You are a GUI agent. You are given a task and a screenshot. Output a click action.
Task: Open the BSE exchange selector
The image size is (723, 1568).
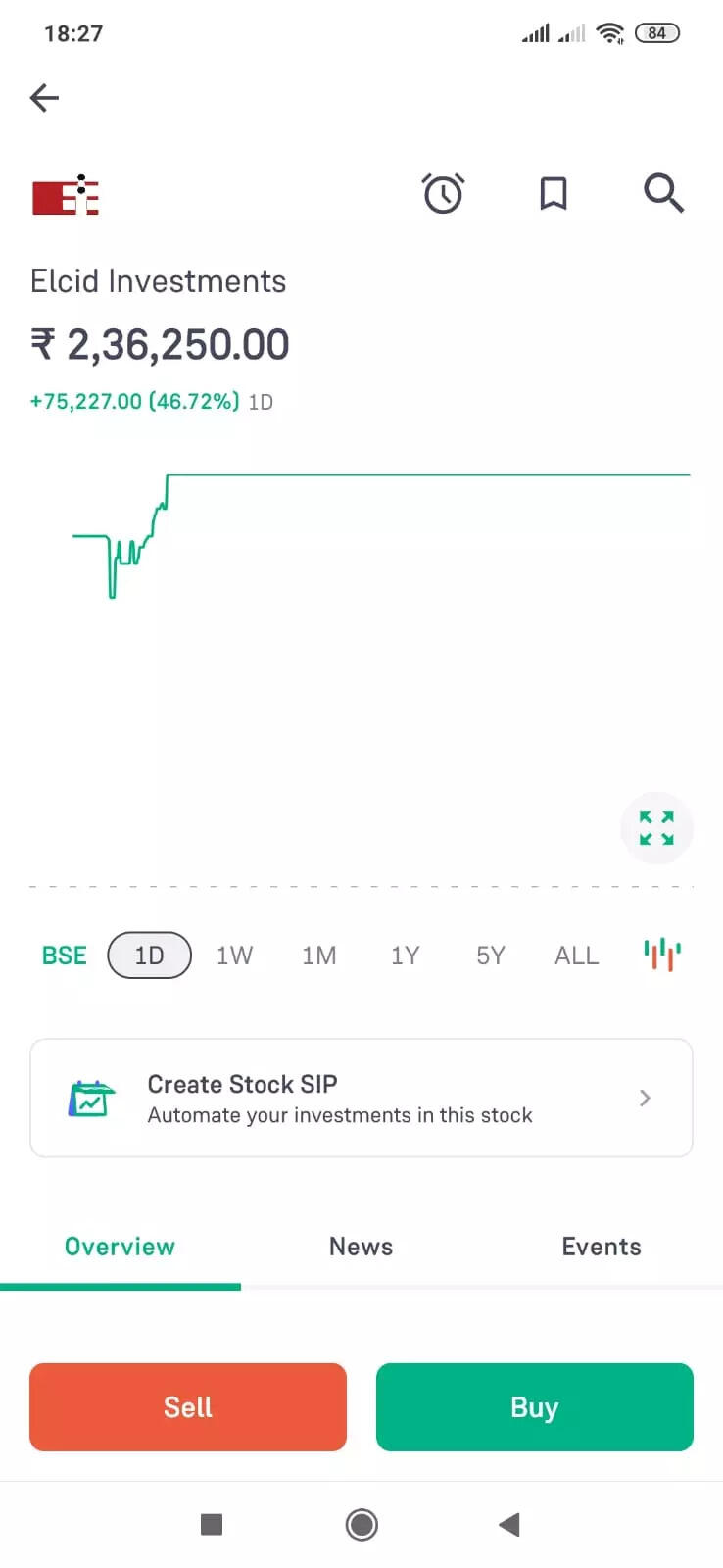[x=65, y=955]
